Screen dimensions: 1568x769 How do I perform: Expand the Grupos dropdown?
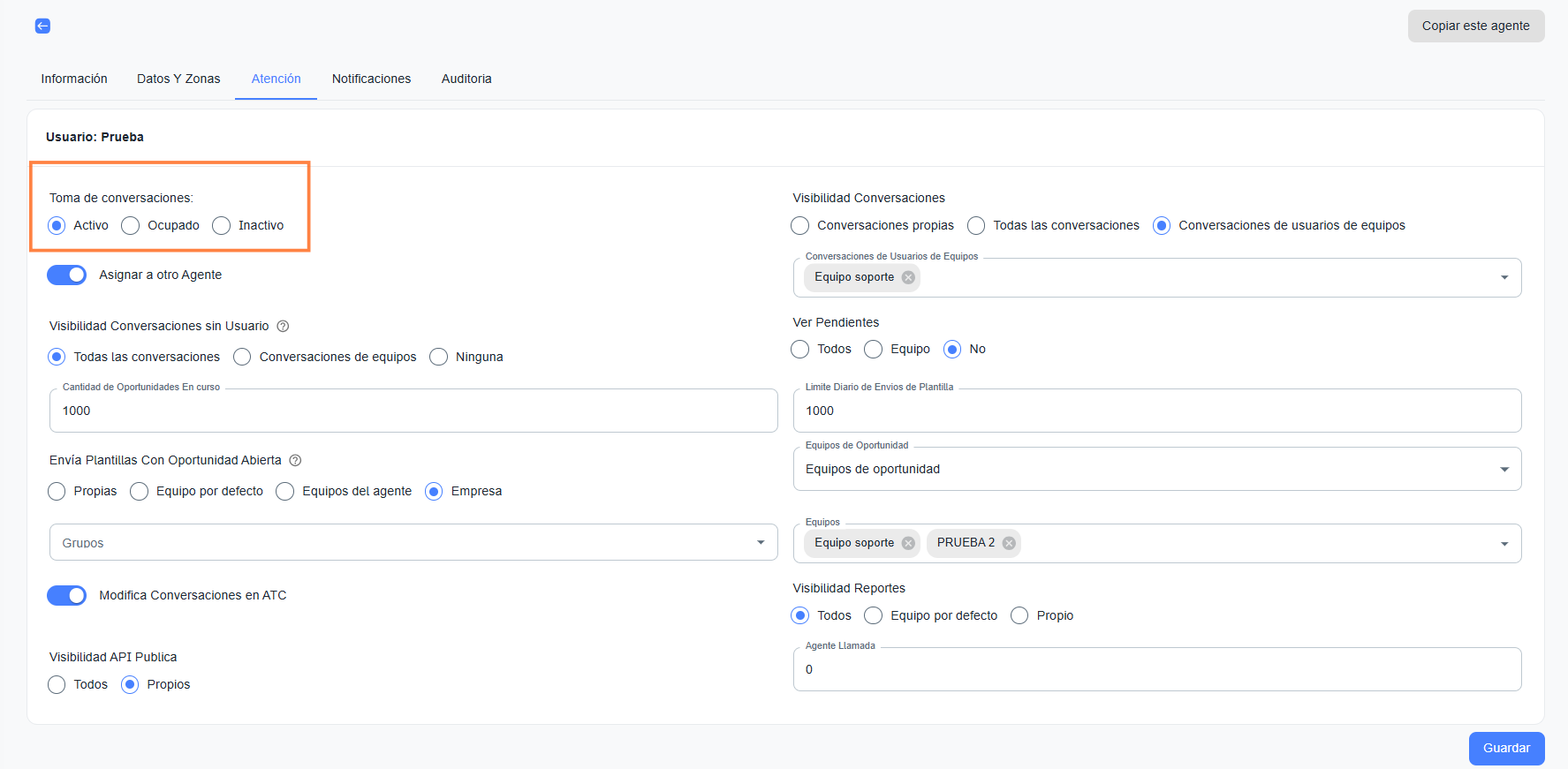tap(760, 543)
